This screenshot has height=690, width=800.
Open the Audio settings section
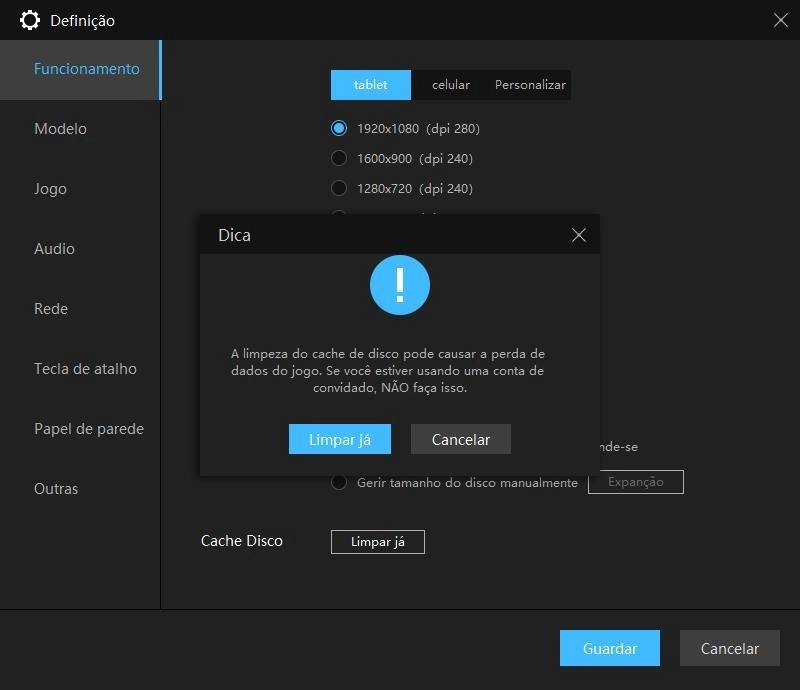click(54, 248)
